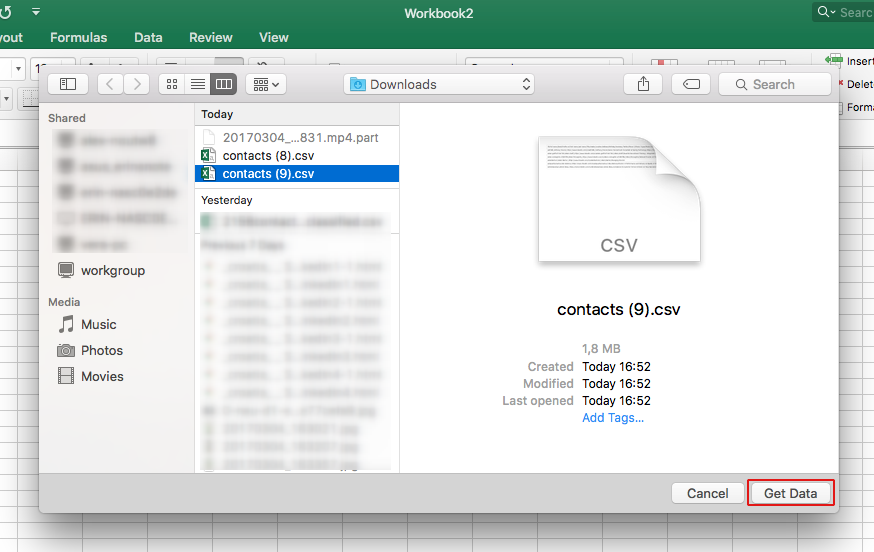Click the Excel Insert cells icon
This screenshot has width=874, height=552.
(834, 60)
